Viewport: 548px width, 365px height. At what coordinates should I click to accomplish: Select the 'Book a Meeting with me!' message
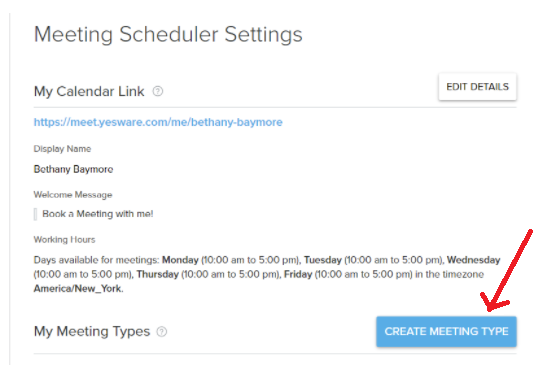98,214
